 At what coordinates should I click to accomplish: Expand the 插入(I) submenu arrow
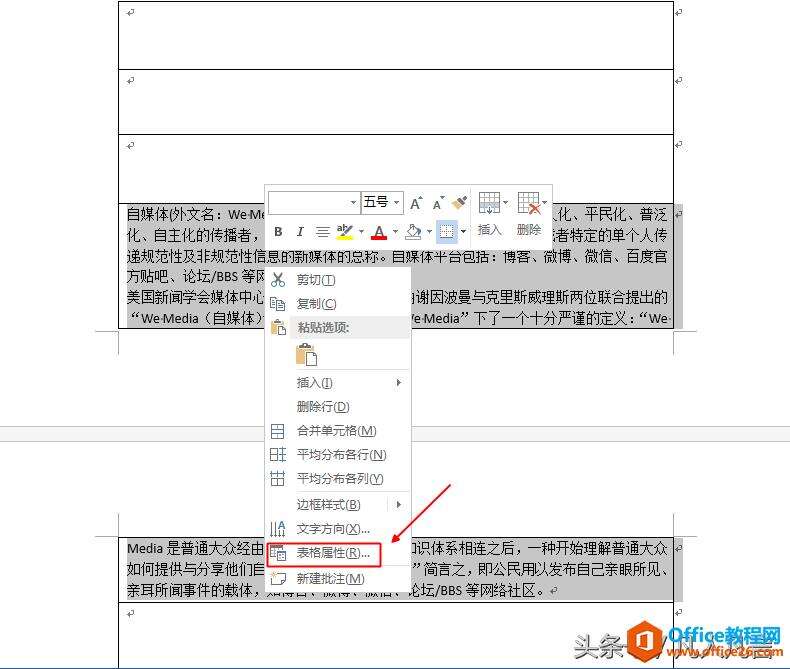point(399,383)
